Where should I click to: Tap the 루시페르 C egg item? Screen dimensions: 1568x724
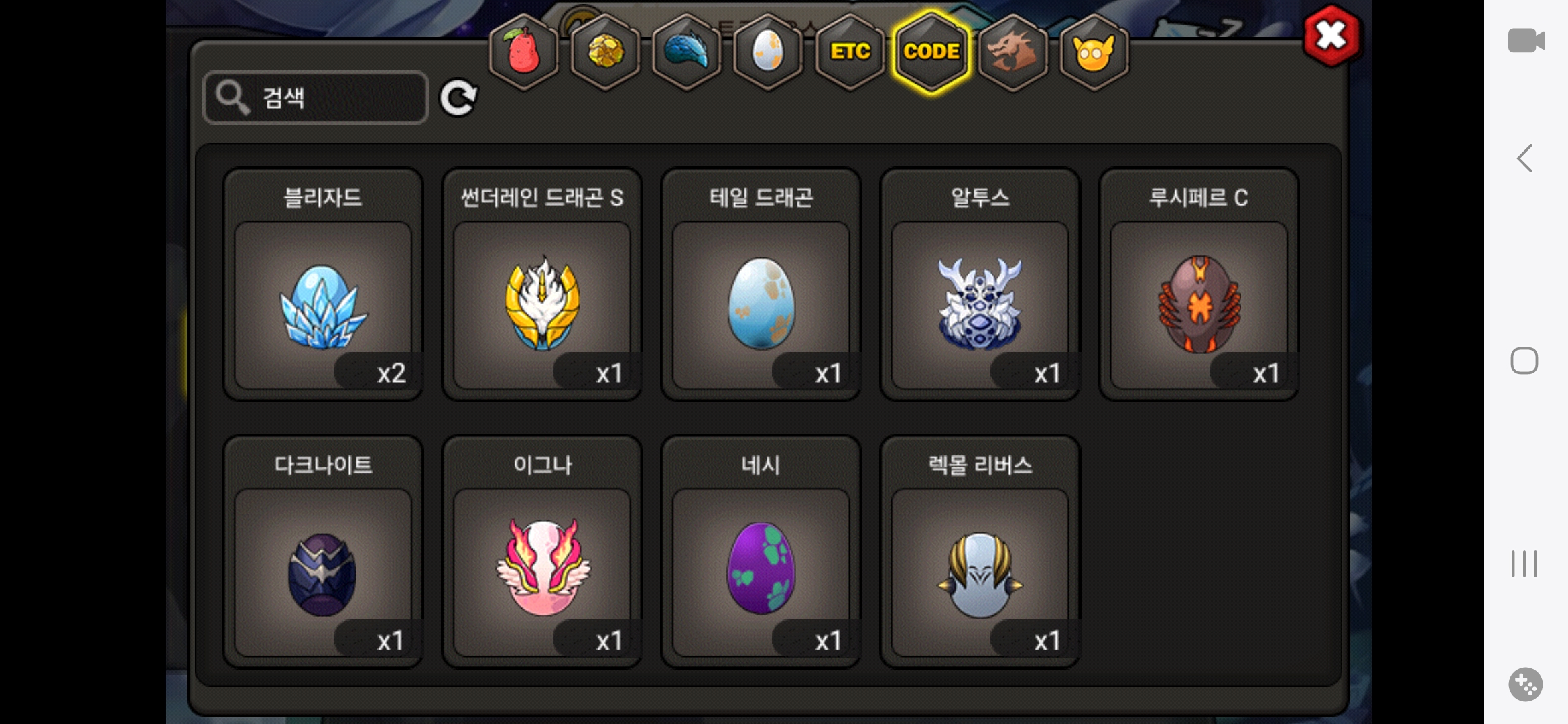tap(1199, 284)
